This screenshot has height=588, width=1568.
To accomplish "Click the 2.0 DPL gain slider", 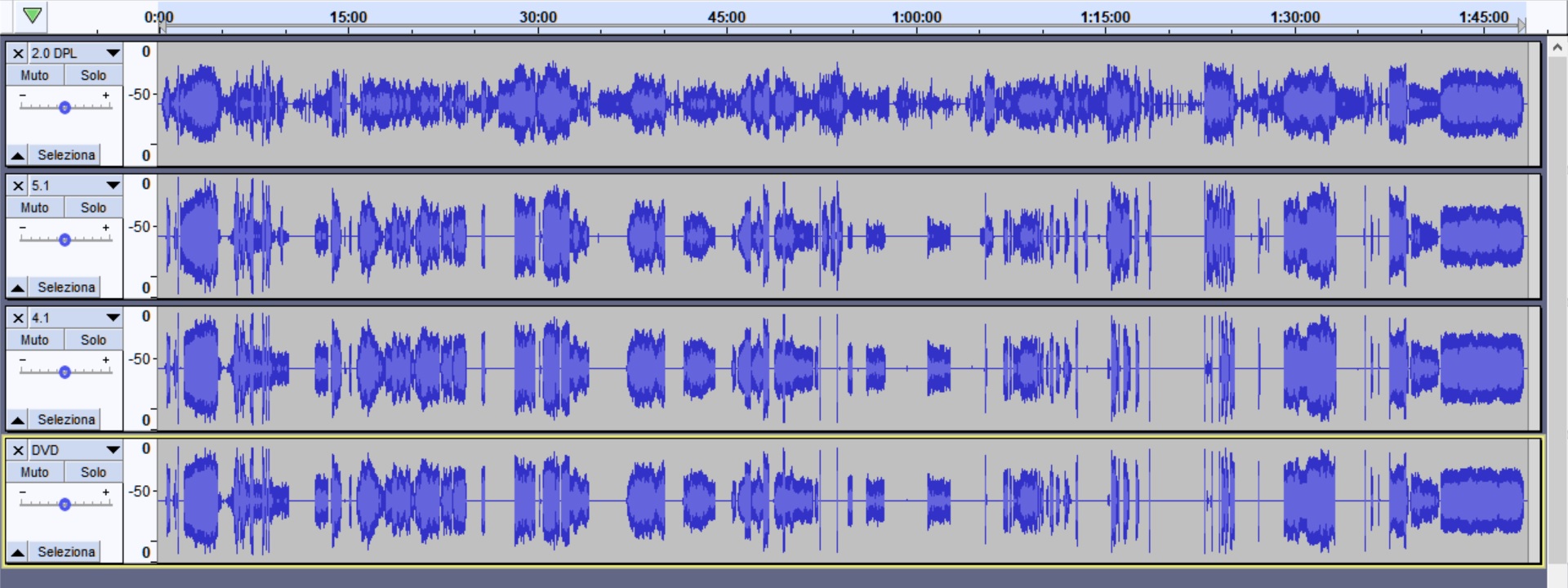I will (65, 107).
